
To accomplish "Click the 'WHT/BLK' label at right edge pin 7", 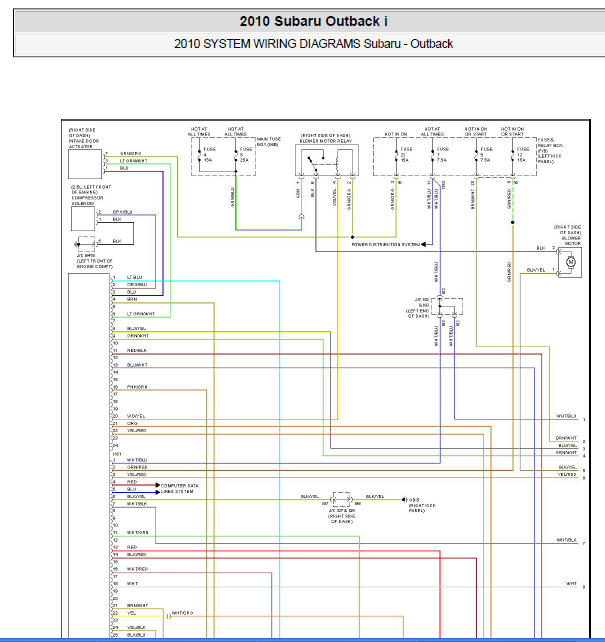I will click(x=567, y=540).
